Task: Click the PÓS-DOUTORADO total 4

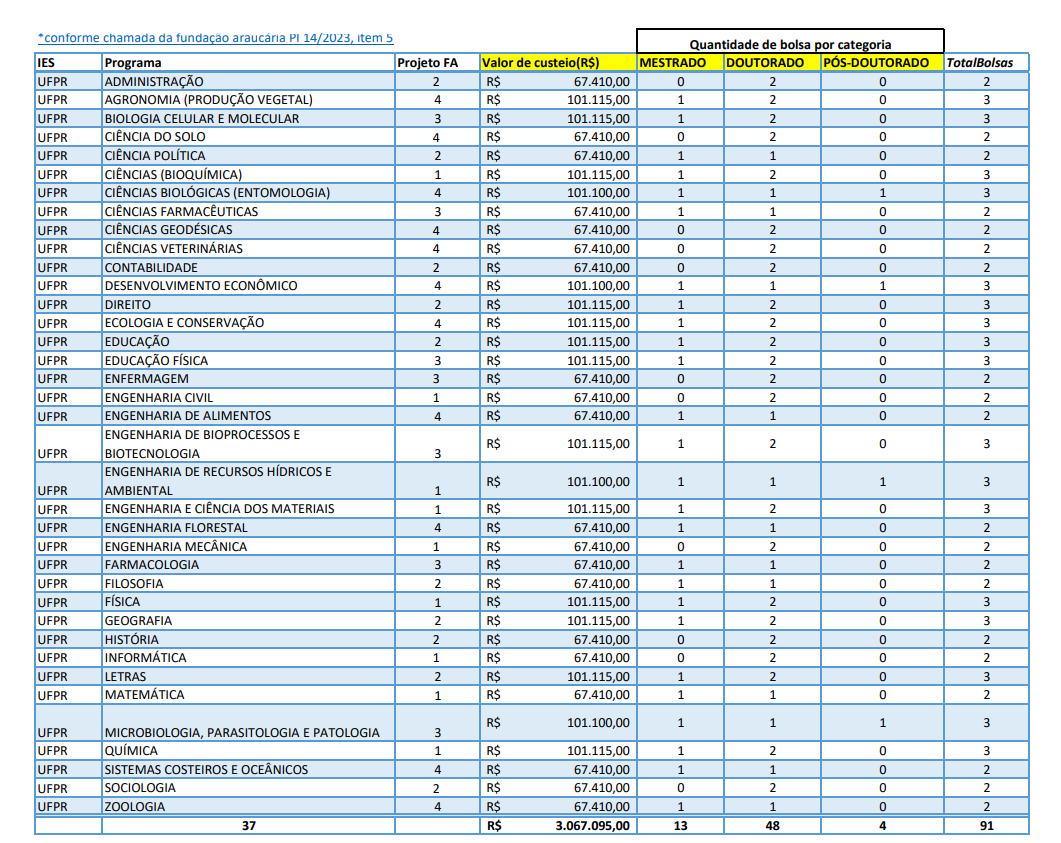Action: pyautogui.click(x=882, y=825)
